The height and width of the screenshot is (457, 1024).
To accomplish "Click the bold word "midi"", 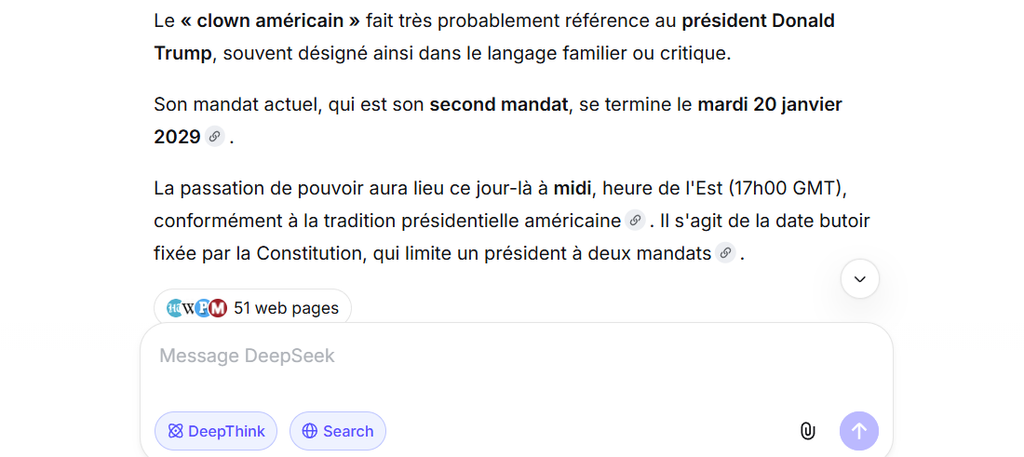I will tap(572, 189).
